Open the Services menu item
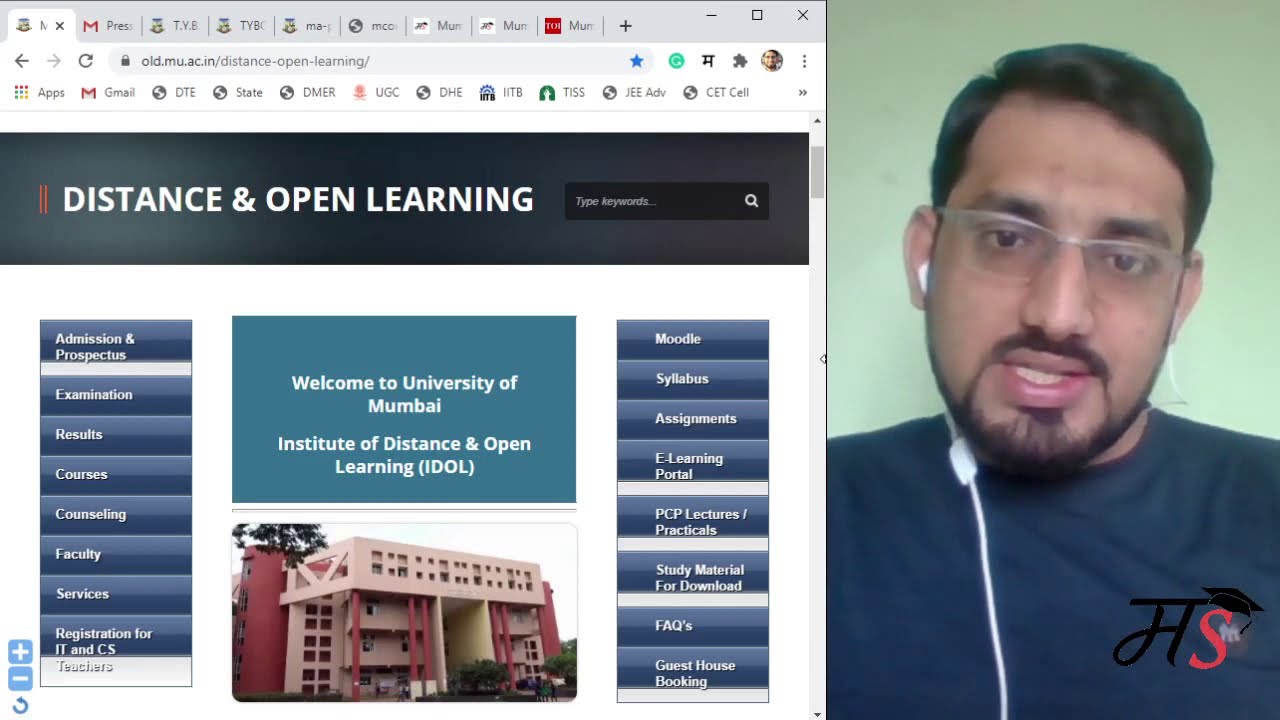 coord(116,595)
